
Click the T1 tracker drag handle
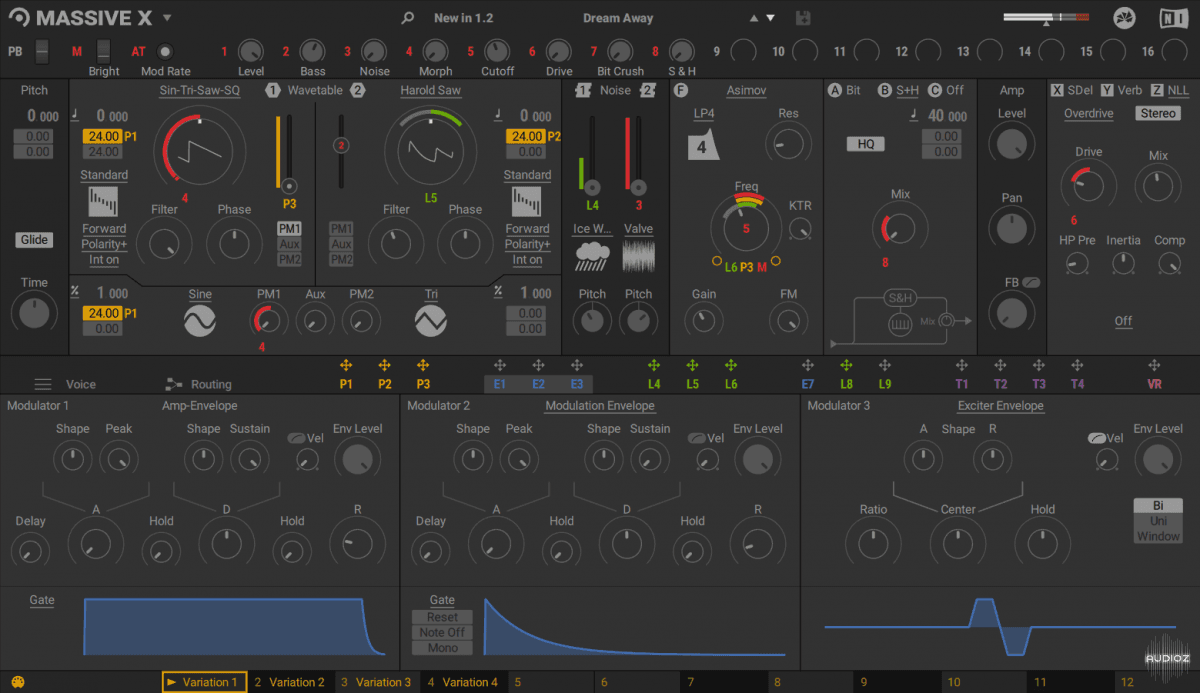[x=962, y=366]
